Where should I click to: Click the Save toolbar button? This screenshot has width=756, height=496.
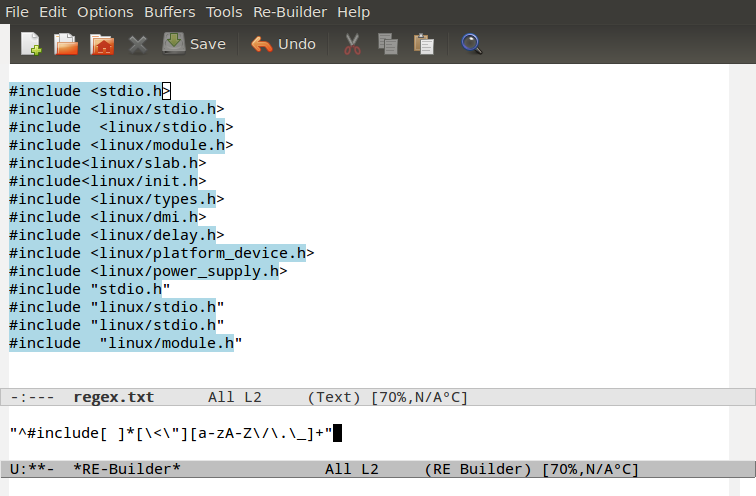(x=194, y=44)
